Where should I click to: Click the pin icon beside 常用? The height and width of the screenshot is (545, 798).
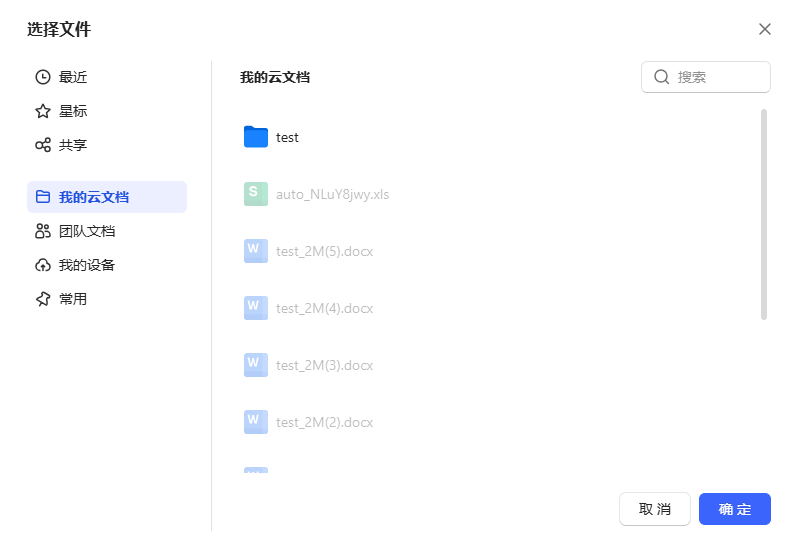[43, 299]
